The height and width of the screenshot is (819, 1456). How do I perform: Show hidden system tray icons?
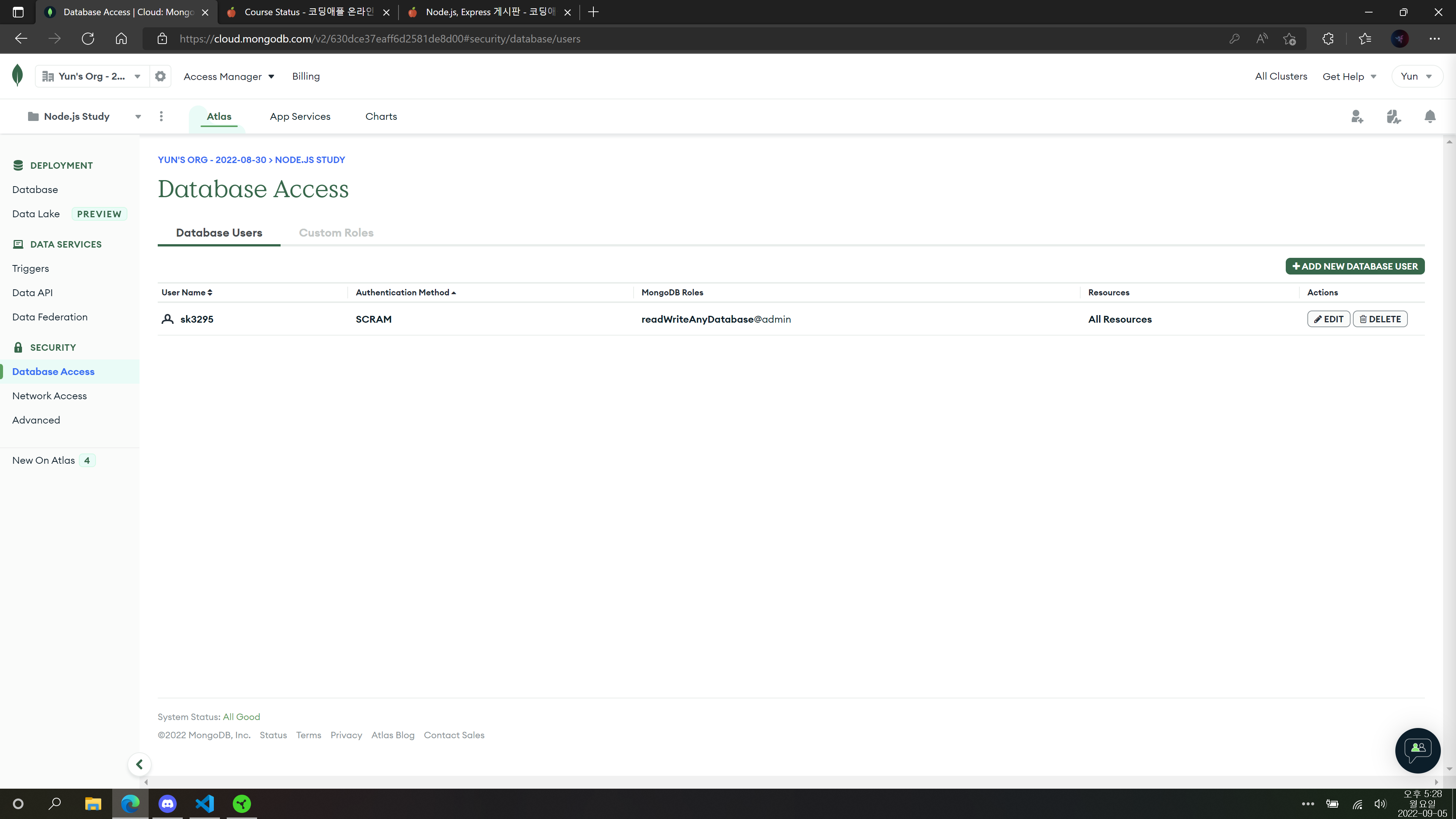pyautogui.click(x=1308, y=804)
